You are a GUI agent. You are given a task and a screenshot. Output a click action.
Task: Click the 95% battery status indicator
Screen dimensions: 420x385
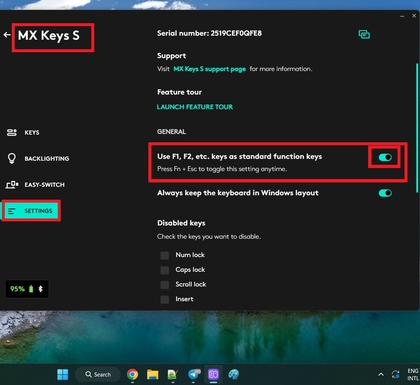pos(27,289)
